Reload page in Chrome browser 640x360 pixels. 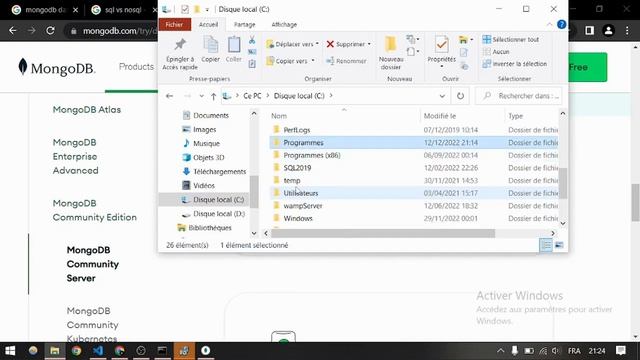click(50, 31)
